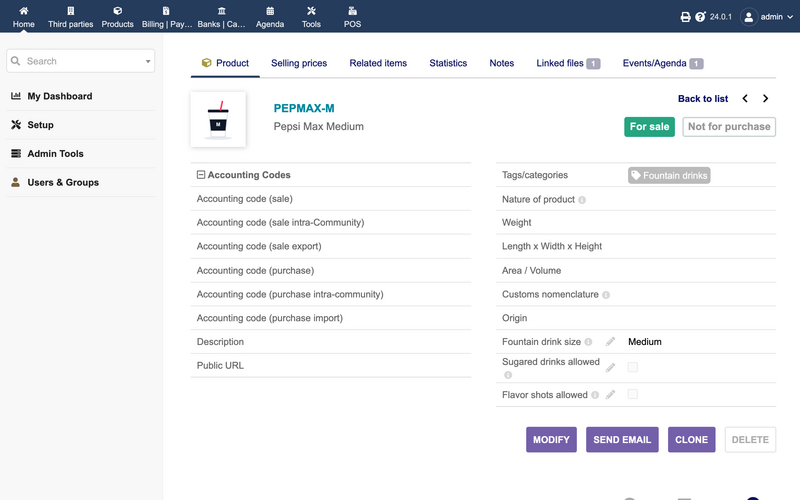This screenshot has height=500, width=800.
Task: Click the PEPMAX-M product reference
Action: tap(304, 108)
